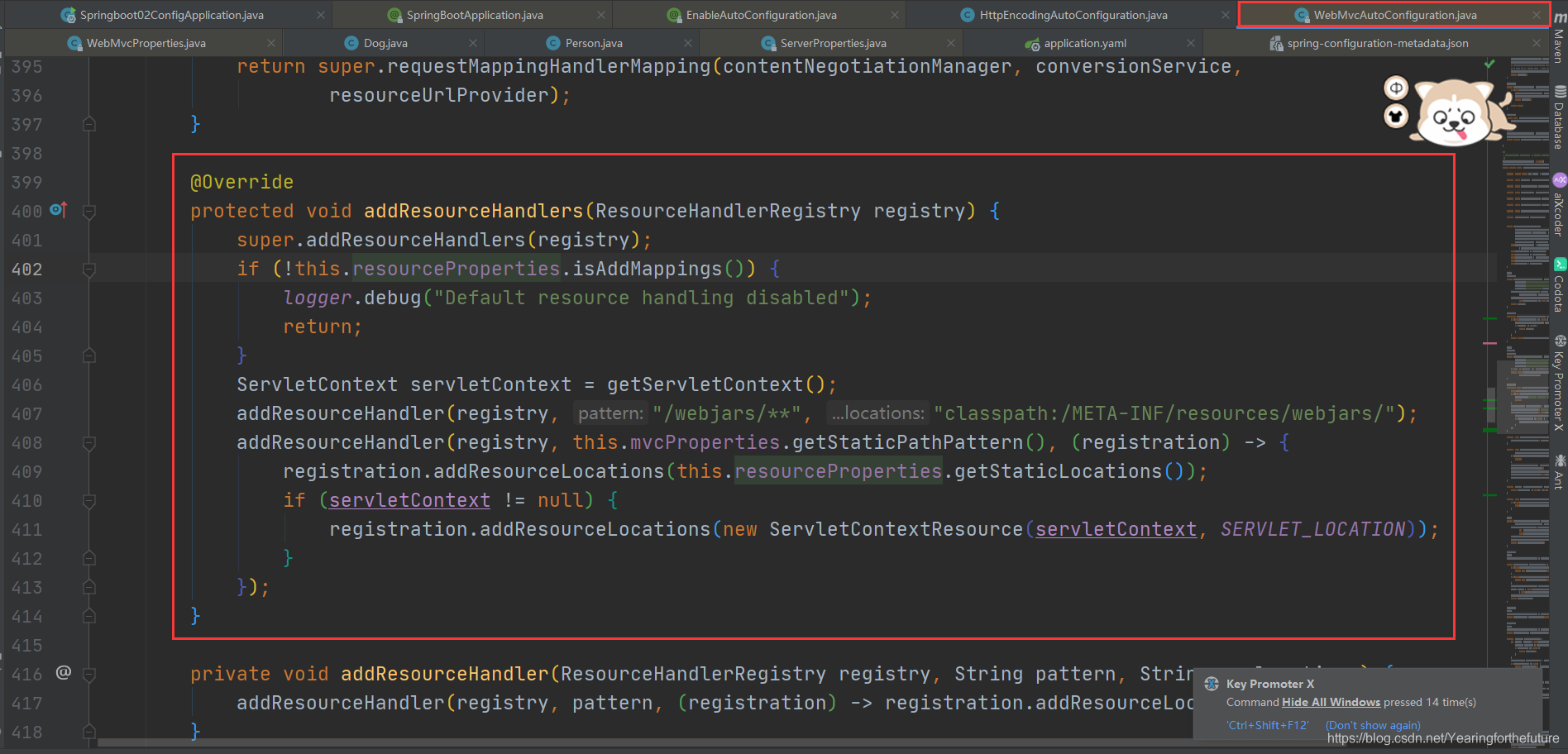The width and height of the screenshot is (1568, 754).
Task: Click the getServletContext call on line 406
Action: click(705, 384)
